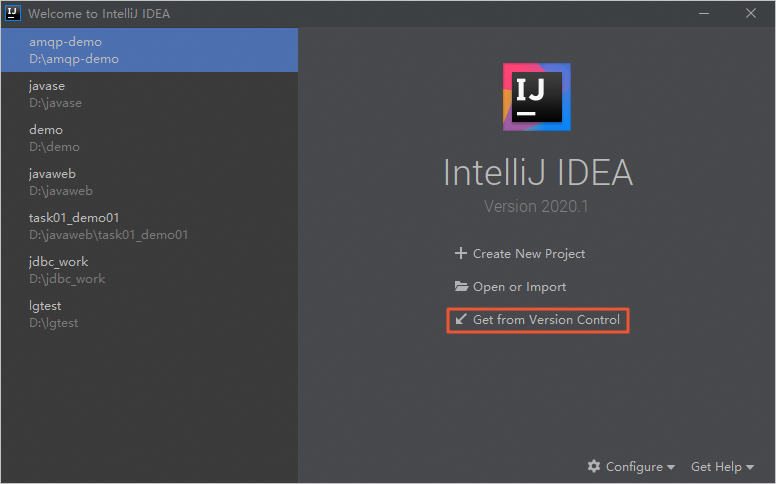Open the lgtest recent project
This screenshot has height=484, width=776.
(149, 314)
